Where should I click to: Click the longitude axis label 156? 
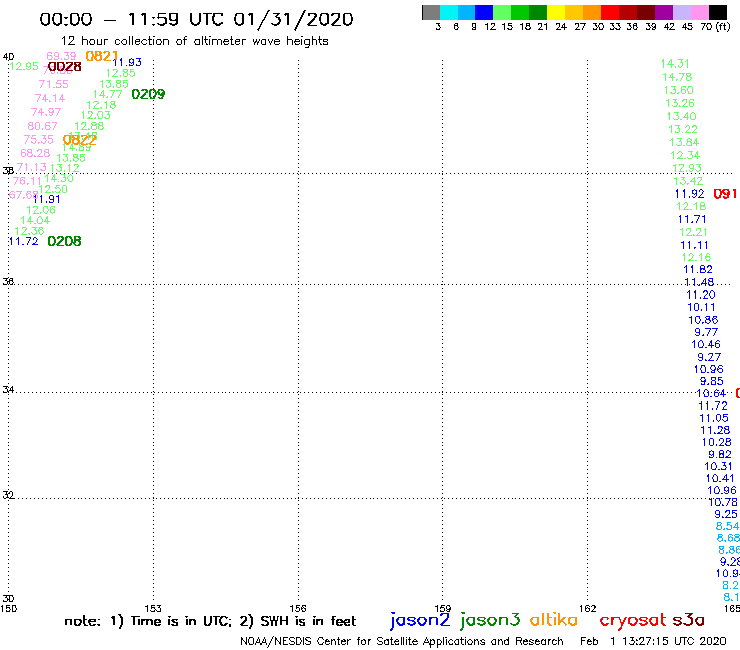[x=298, y=608]
